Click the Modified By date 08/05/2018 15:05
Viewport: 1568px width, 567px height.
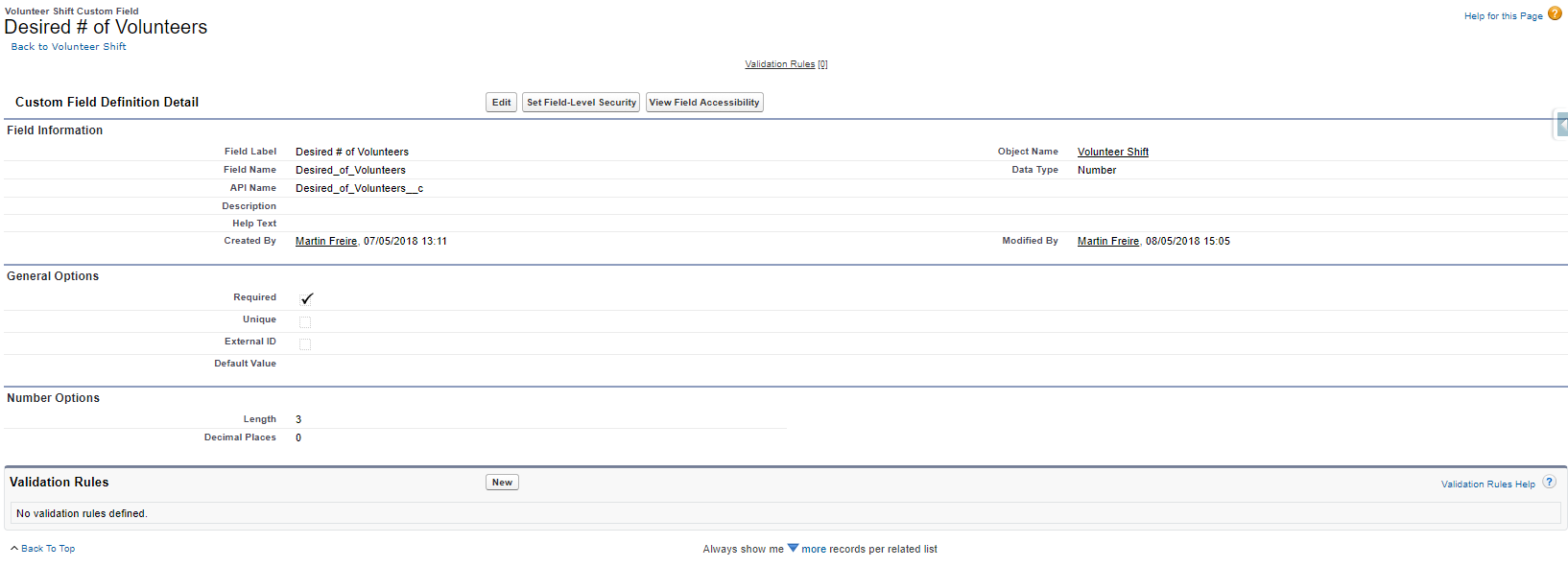pos(1188,241)
